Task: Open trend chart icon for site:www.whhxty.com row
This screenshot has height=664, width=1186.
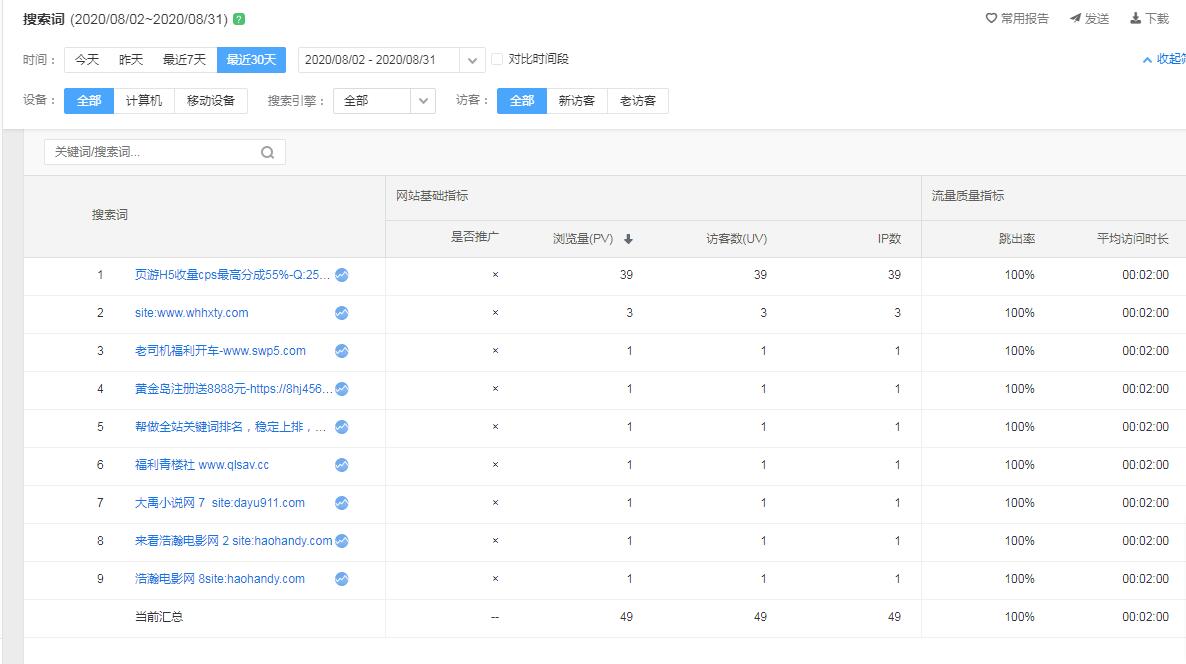Action: tap(342, 313)
